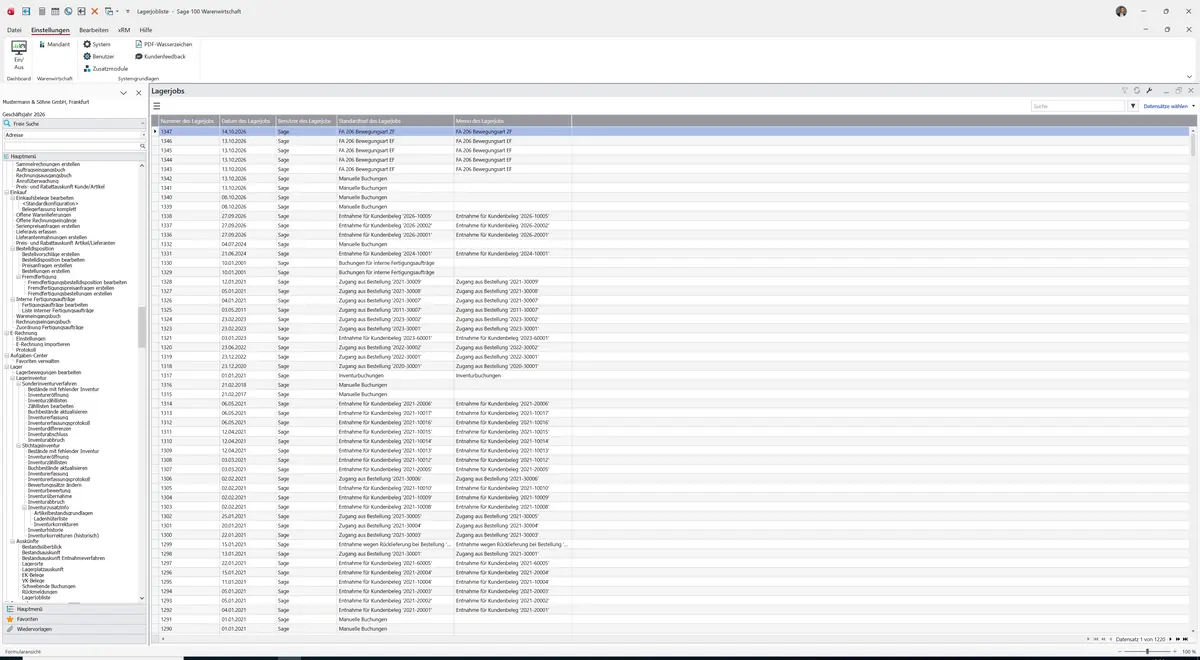Open Datensätze wählen dropdown
Image resolution: width=1200 pixels, height=660 pixels.
1168,105
